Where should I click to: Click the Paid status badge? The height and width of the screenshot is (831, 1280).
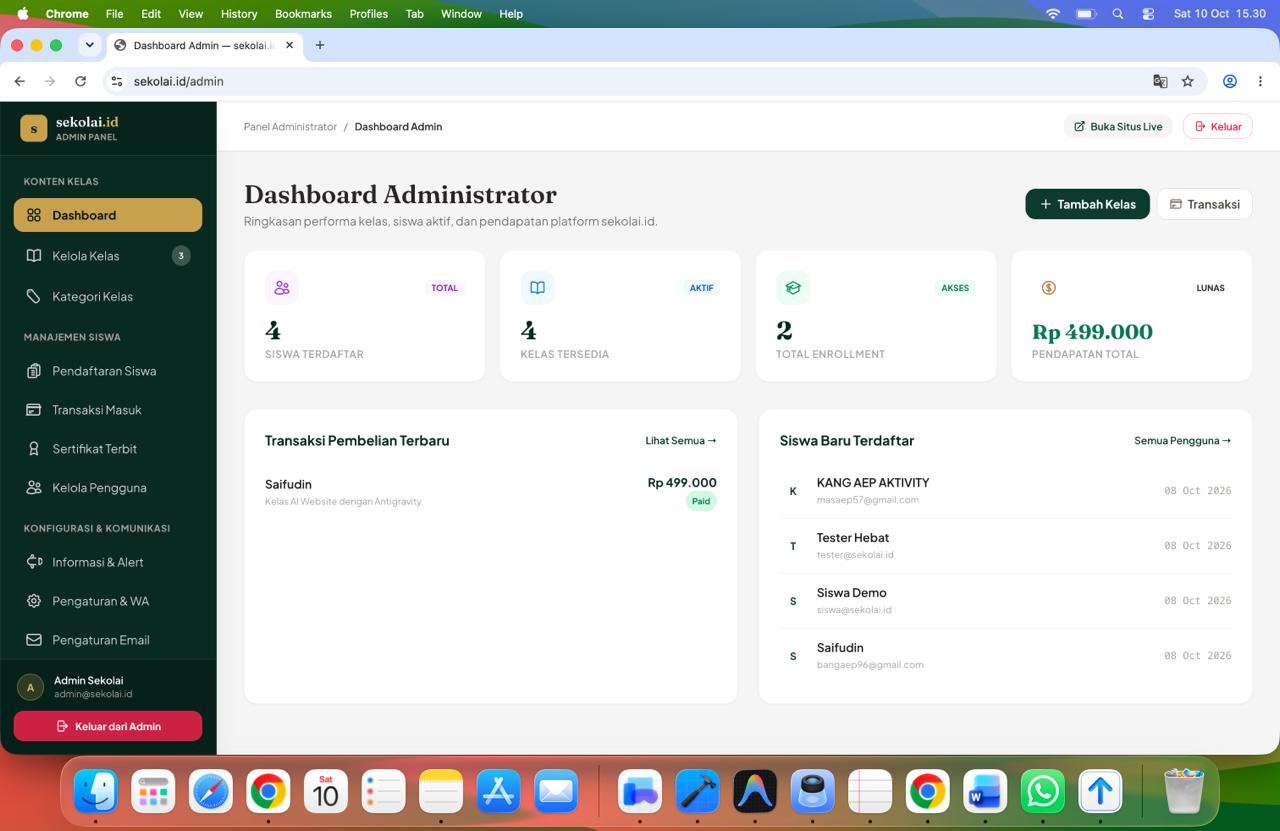(701, 501)
